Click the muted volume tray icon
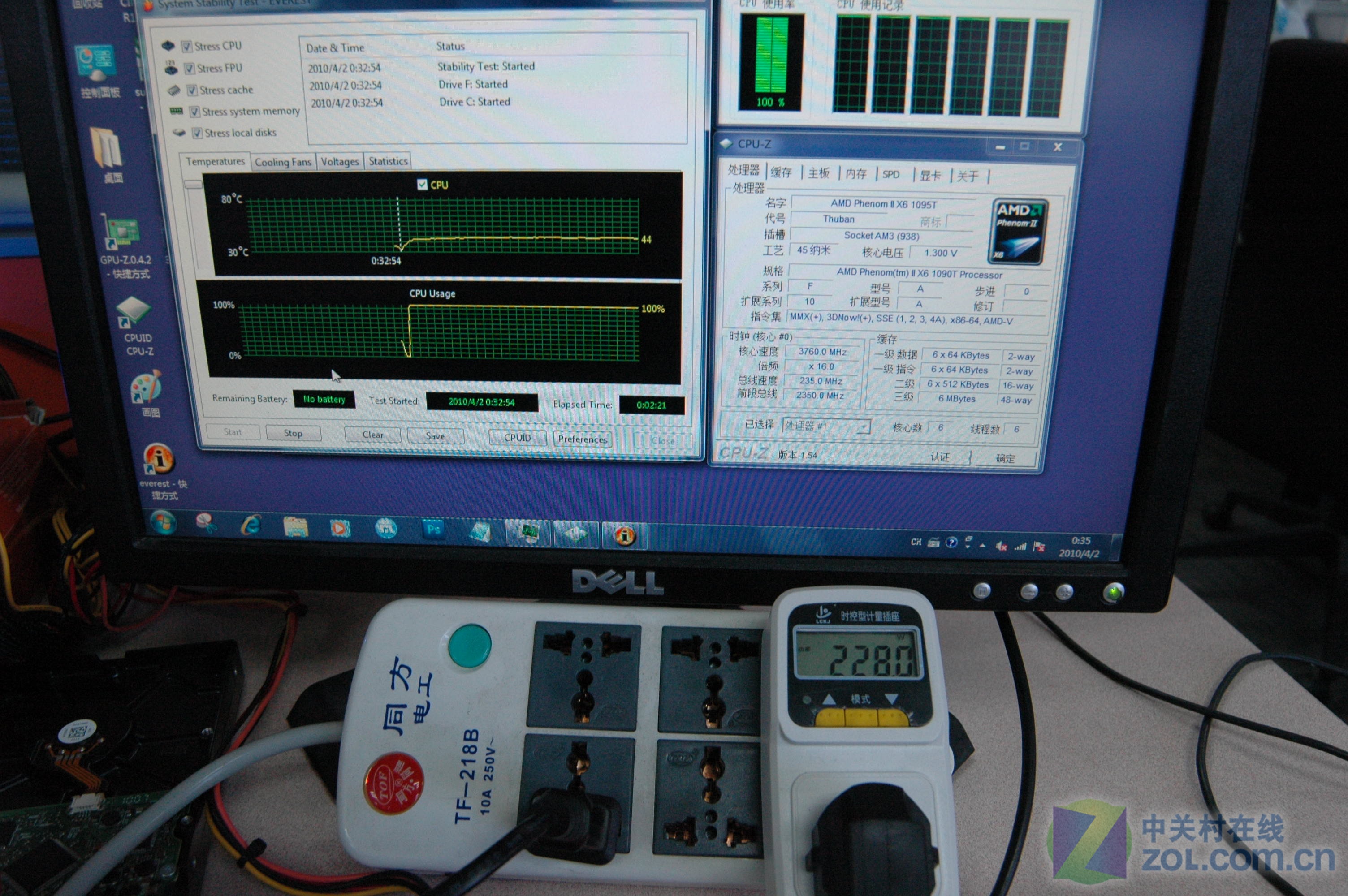Viewport: 1348px width, 896px height. [1001, 546]
